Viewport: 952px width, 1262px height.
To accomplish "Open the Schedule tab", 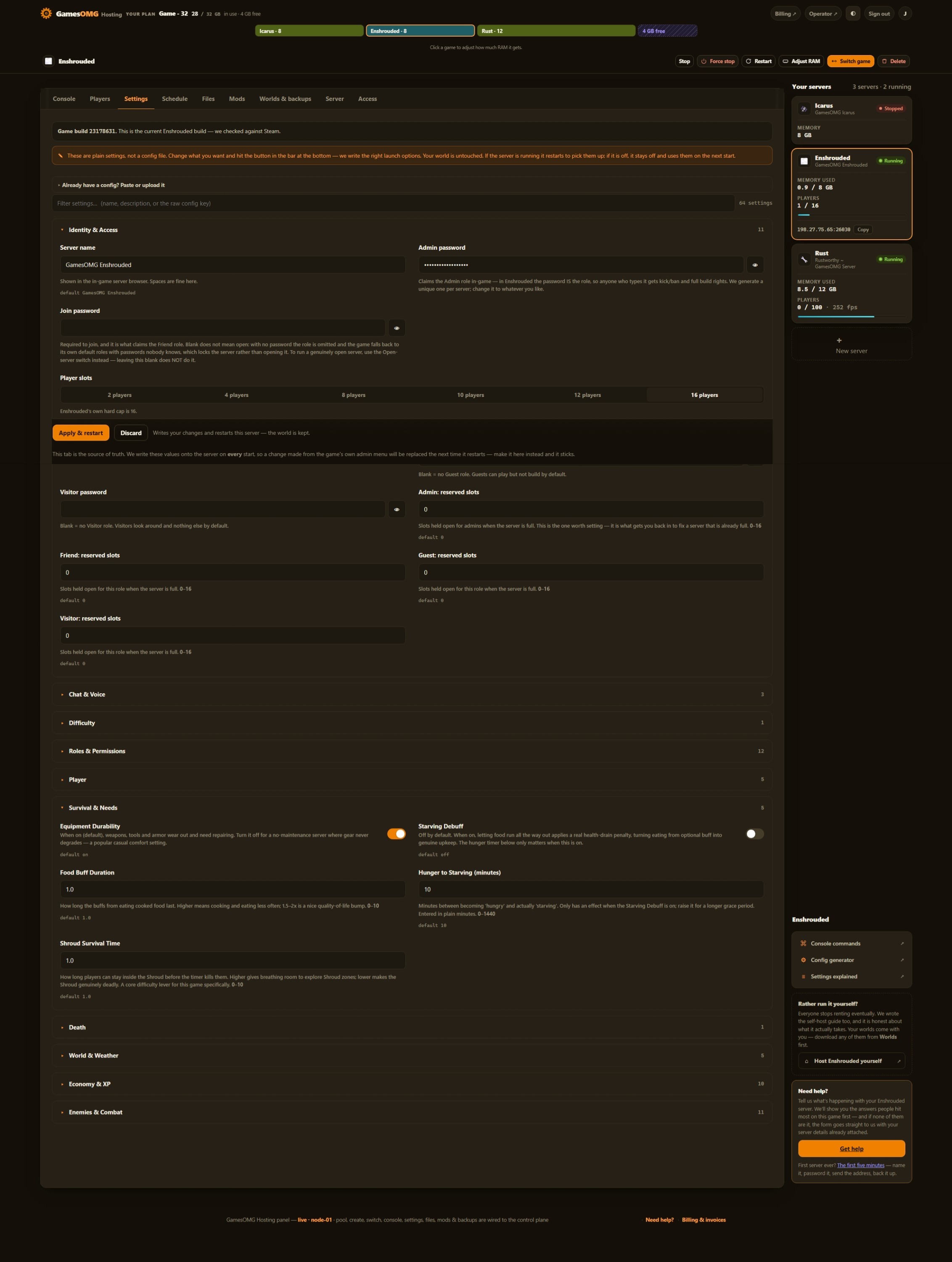I will point(175,99).
